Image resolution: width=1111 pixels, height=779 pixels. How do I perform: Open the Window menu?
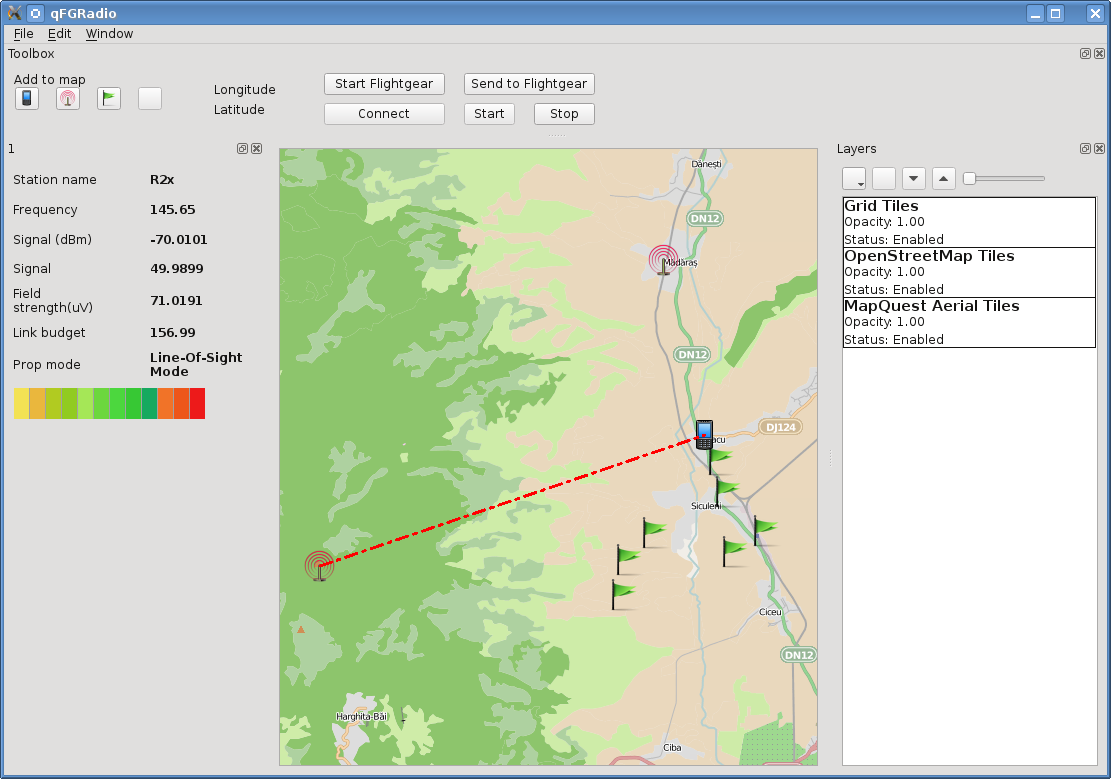click(x=109, y=33)
